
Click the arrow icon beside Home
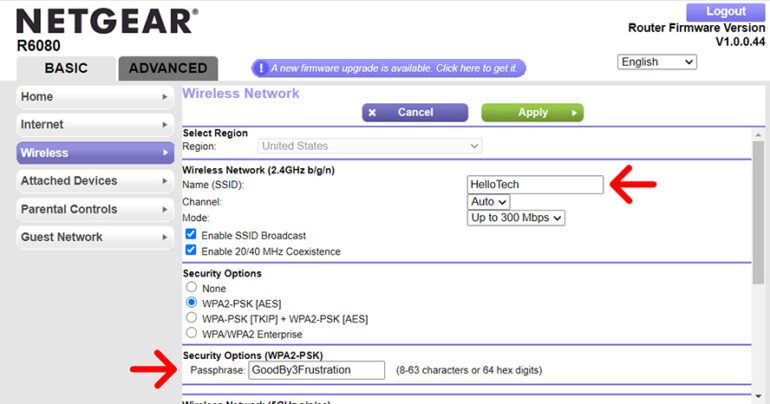pyautogui.click(x=165, y=97)
